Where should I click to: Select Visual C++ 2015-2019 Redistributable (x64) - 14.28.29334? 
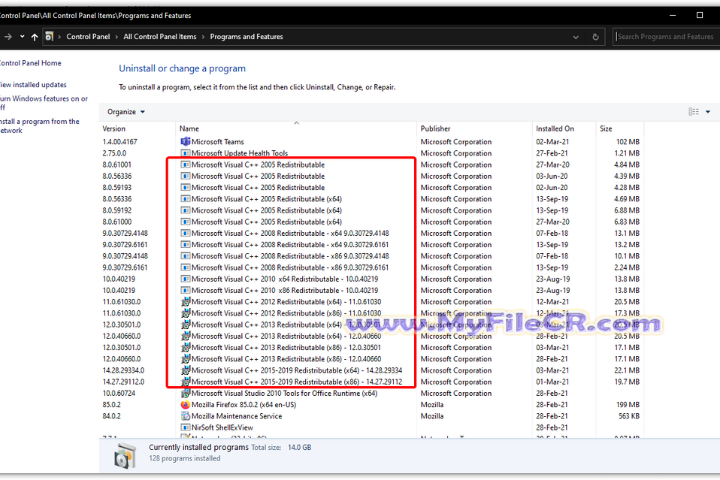tap(297, 370)
